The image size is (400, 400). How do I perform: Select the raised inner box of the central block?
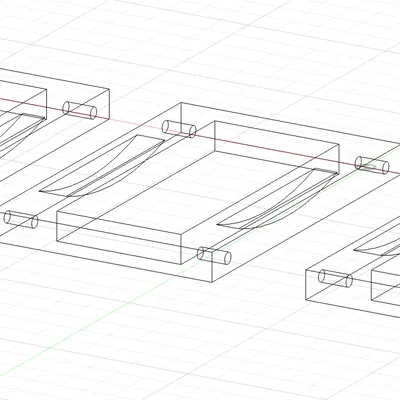(x=198, y=193)
